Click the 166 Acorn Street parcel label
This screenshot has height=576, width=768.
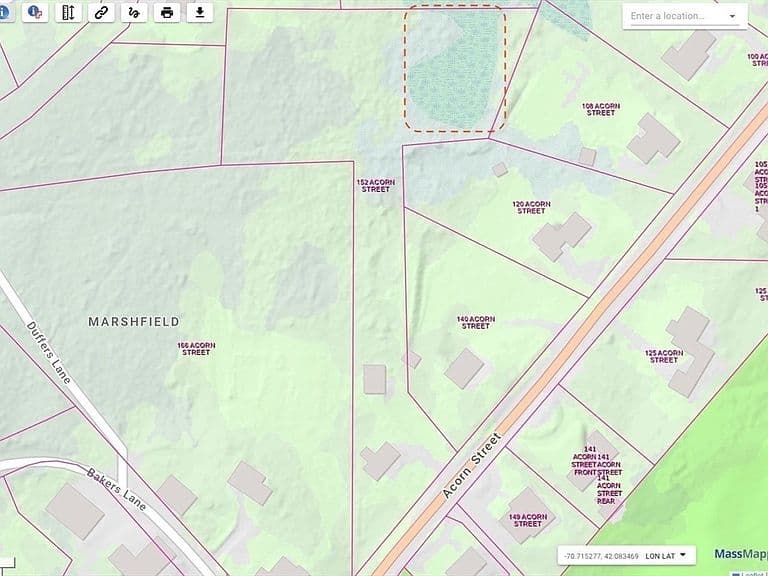[196, 349]
